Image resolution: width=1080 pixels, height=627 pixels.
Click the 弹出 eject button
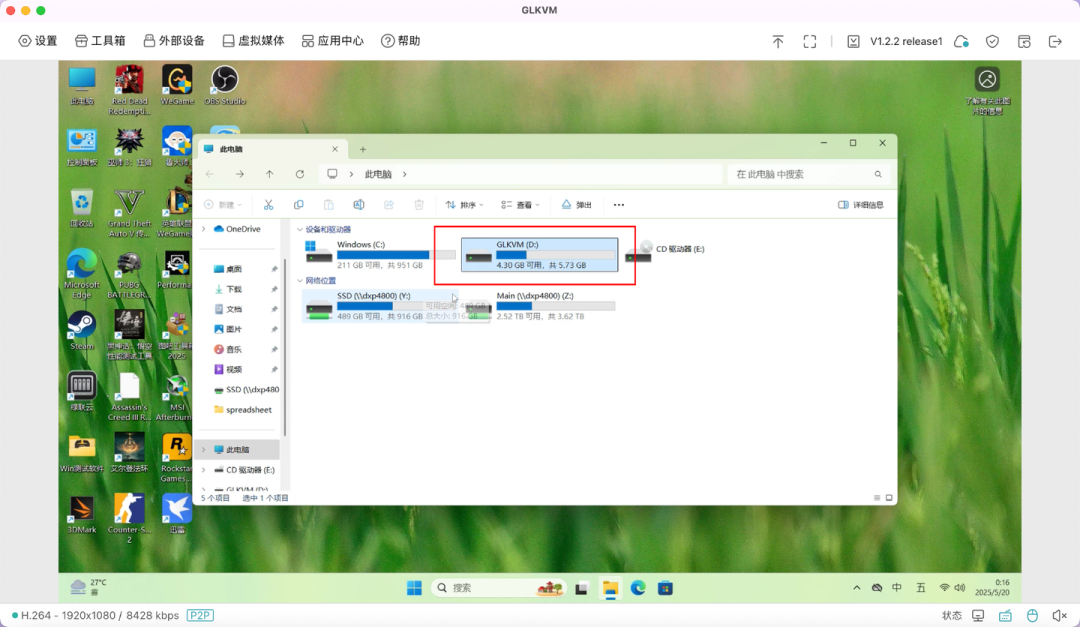tap(576, 205)
